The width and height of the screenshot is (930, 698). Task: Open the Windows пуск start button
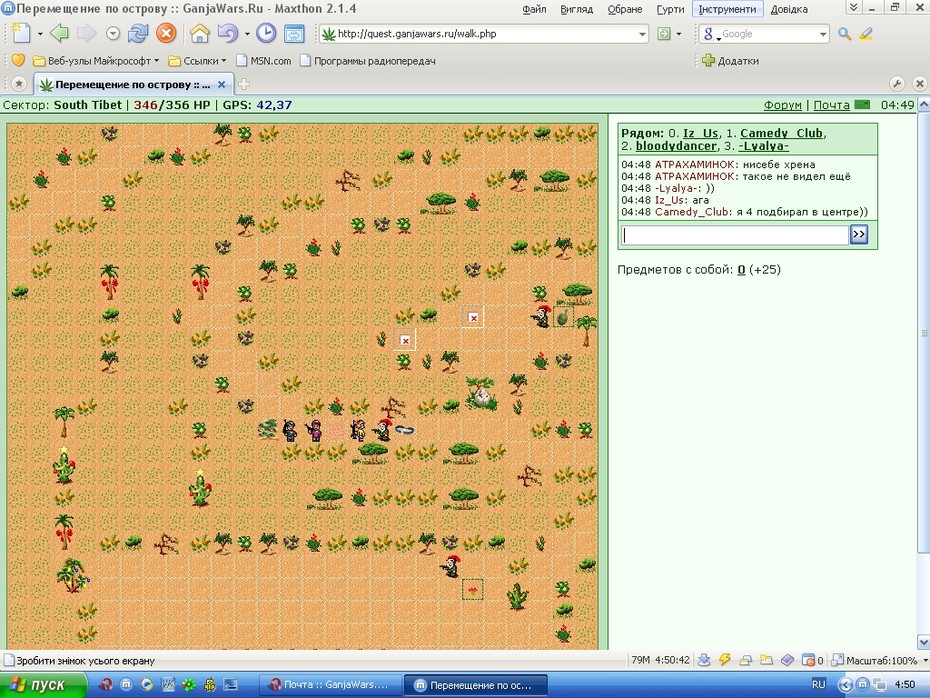43,685
